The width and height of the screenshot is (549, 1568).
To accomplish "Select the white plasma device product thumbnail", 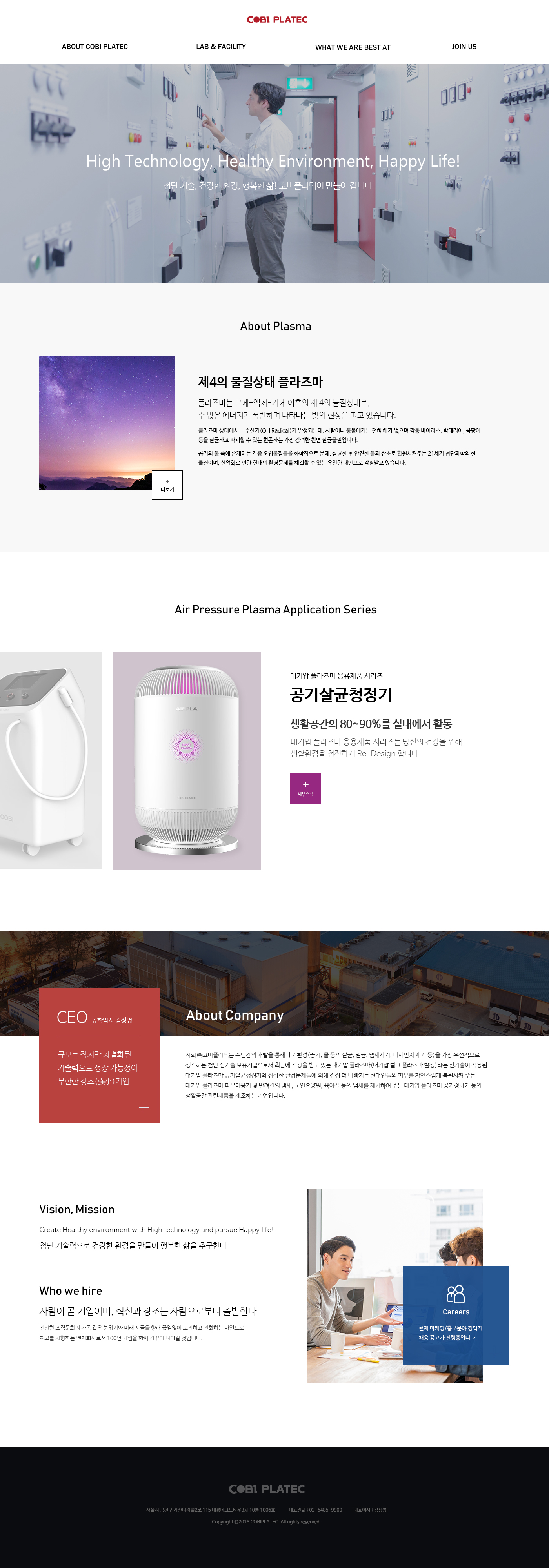I will pos(51,761).
